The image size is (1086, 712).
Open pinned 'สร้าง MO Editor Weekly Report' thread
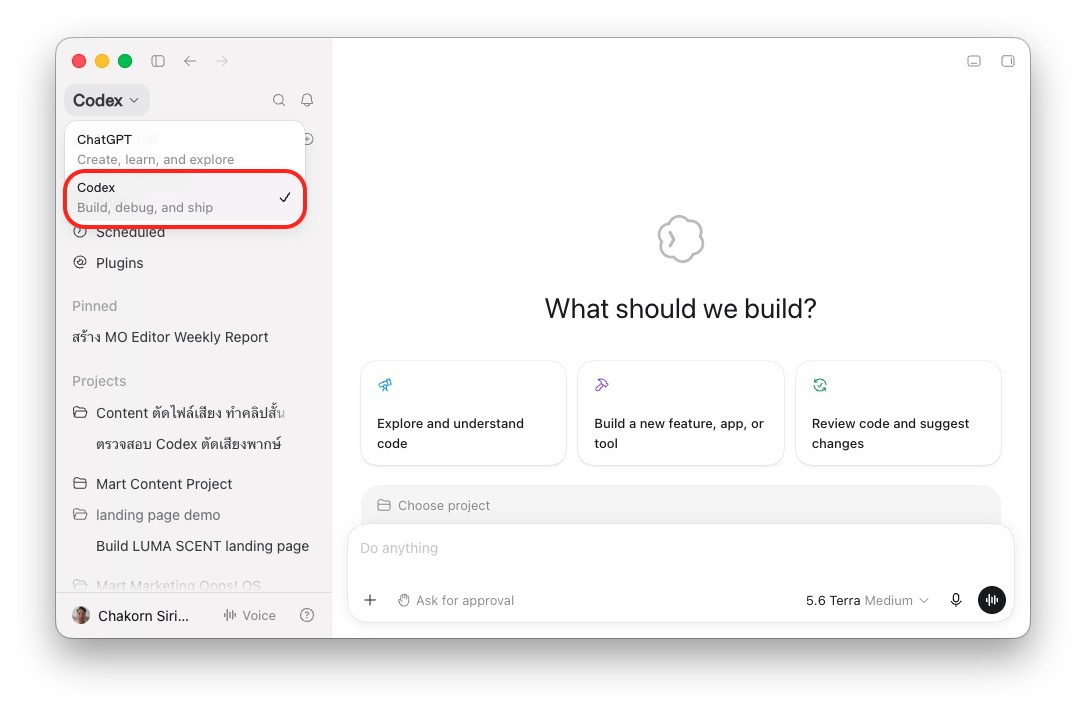tap(170, 337)
